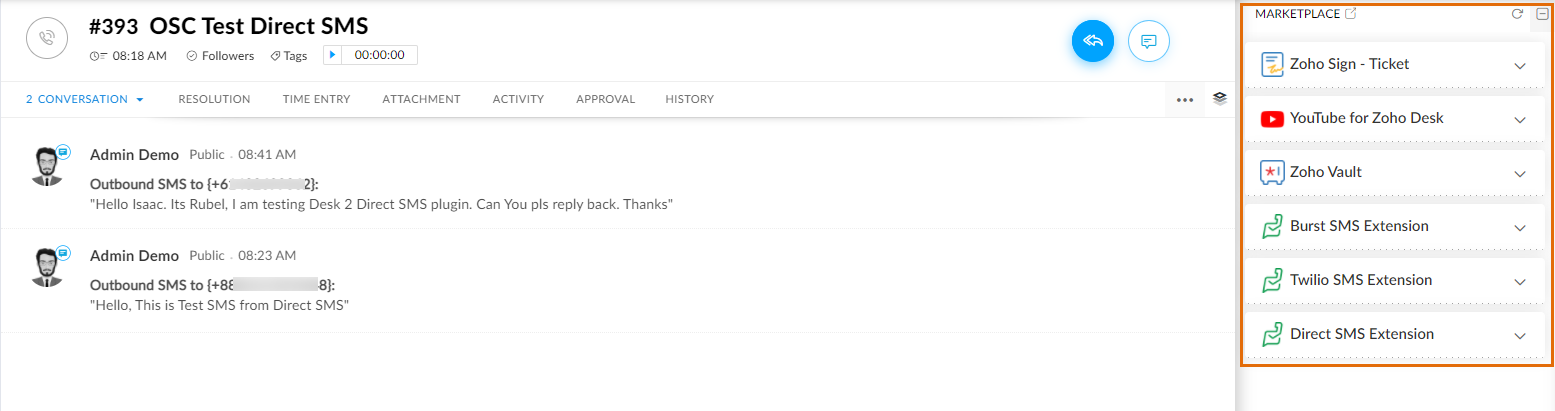Click the Followers link

tap(221, 56)
